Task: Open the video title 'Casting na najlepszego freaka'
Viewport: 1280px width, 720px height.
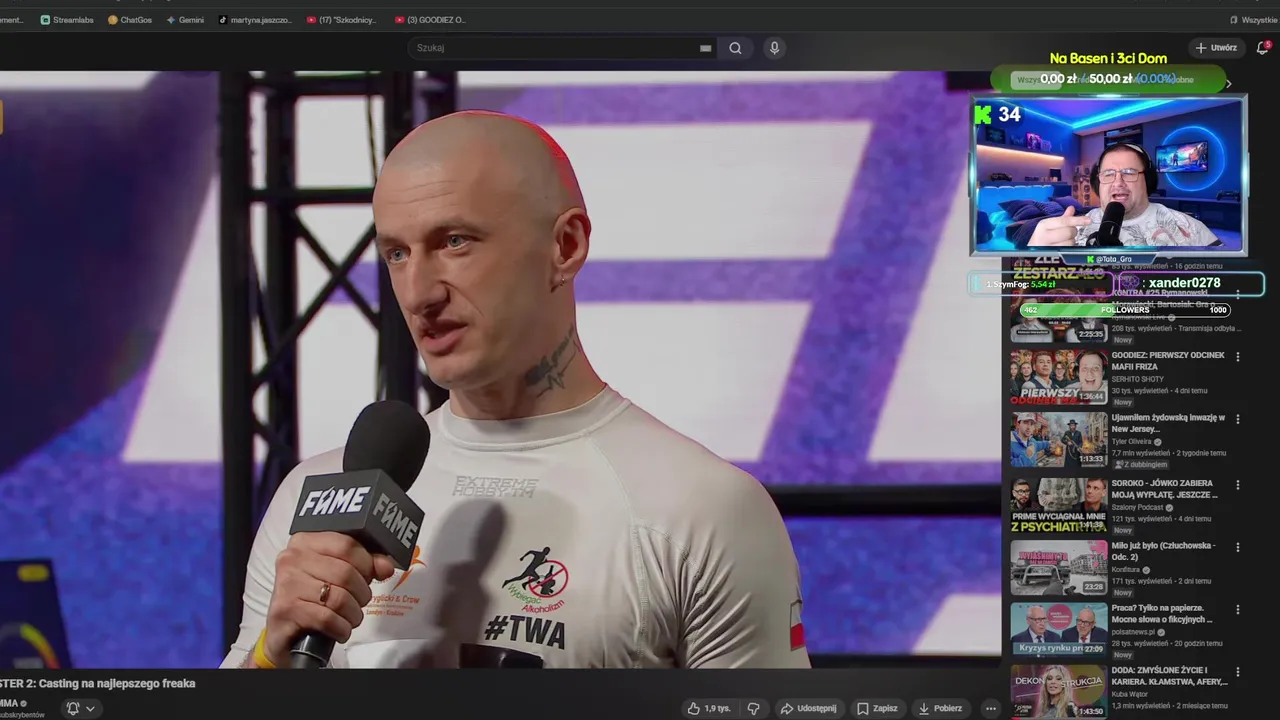Action: point(98,684)
